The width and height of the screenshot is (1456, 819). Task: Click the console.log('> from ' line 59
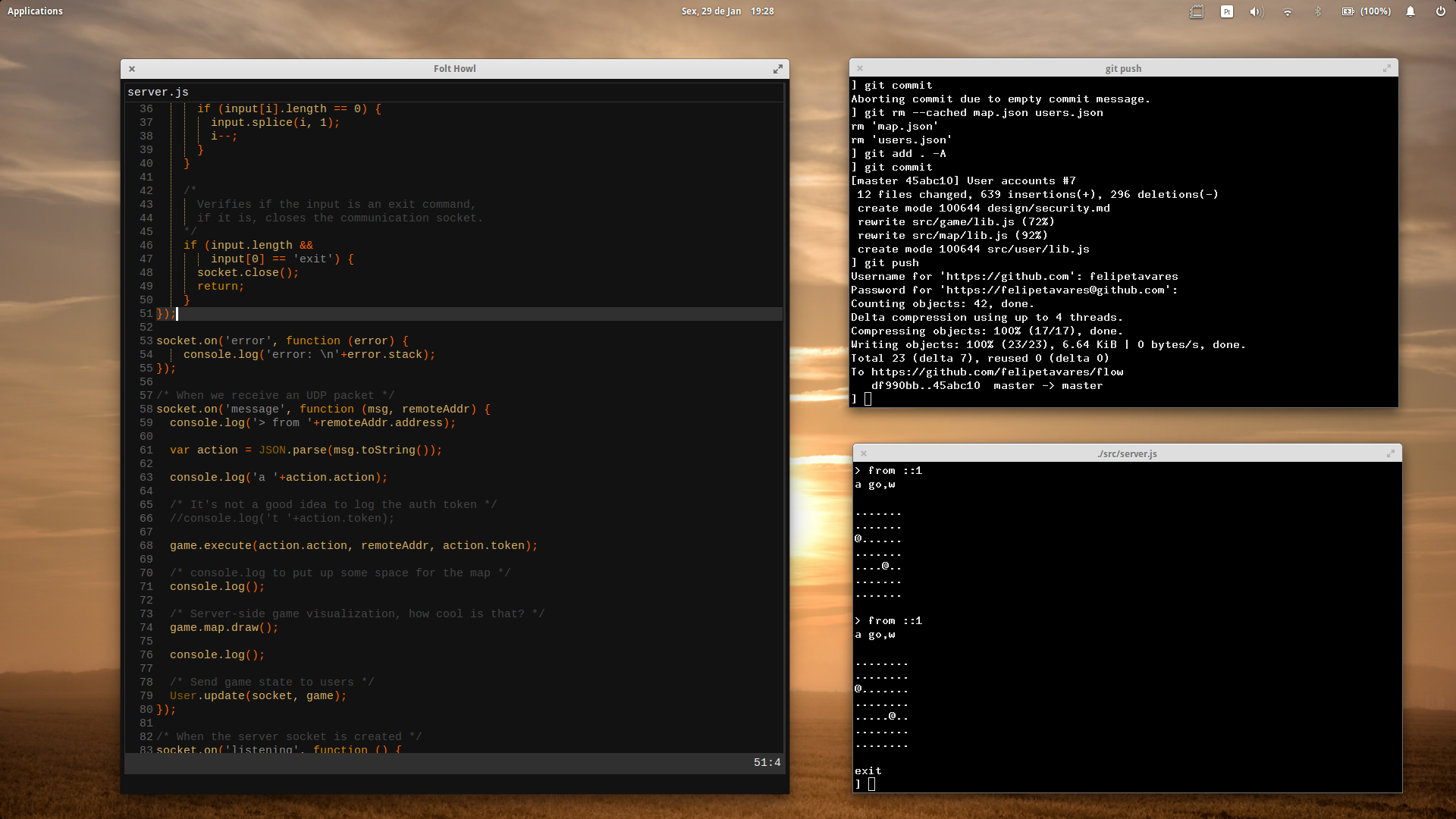point(313,423)
